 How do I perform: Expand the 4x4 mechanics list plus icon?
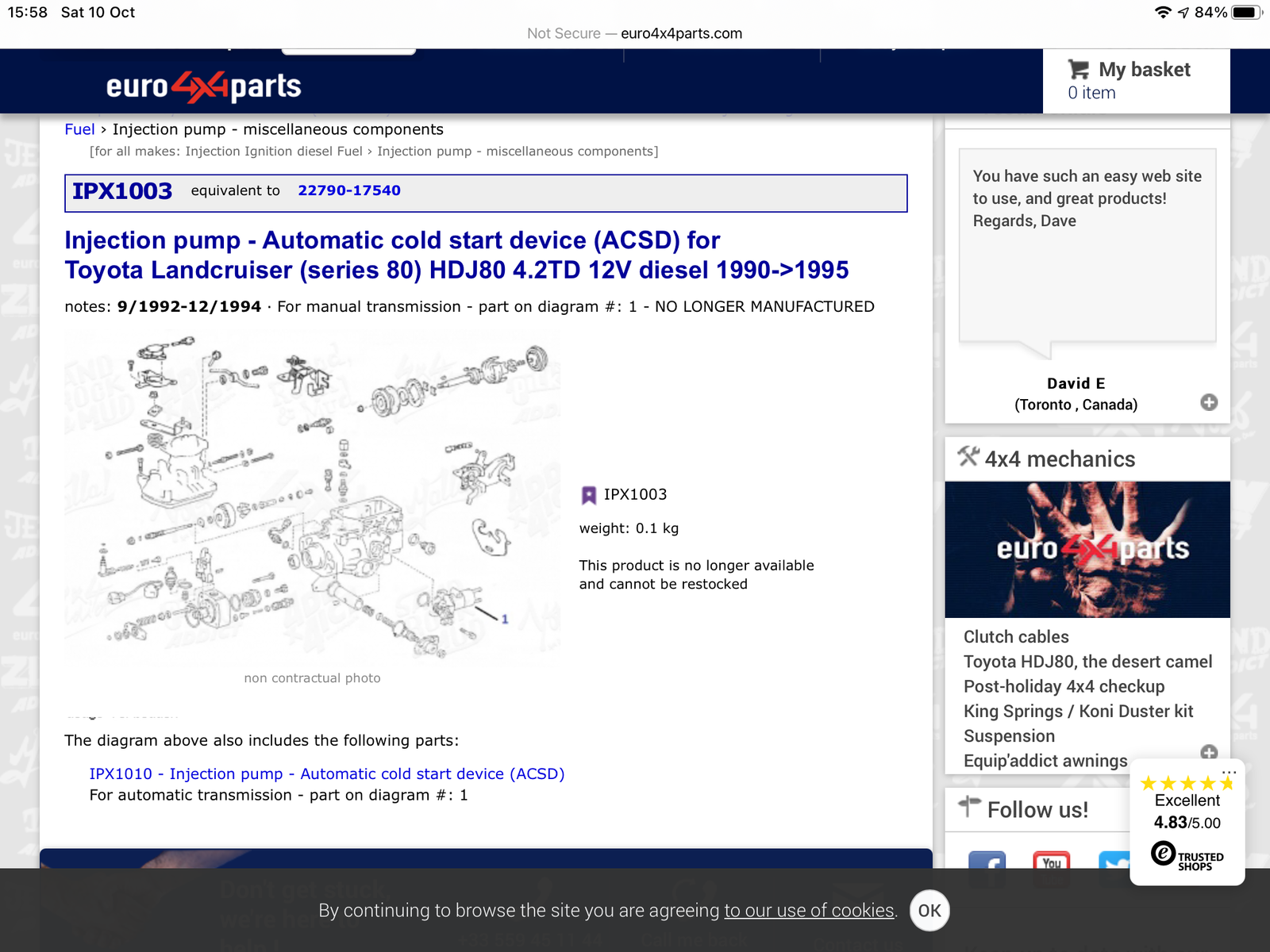click(1209, 752)
